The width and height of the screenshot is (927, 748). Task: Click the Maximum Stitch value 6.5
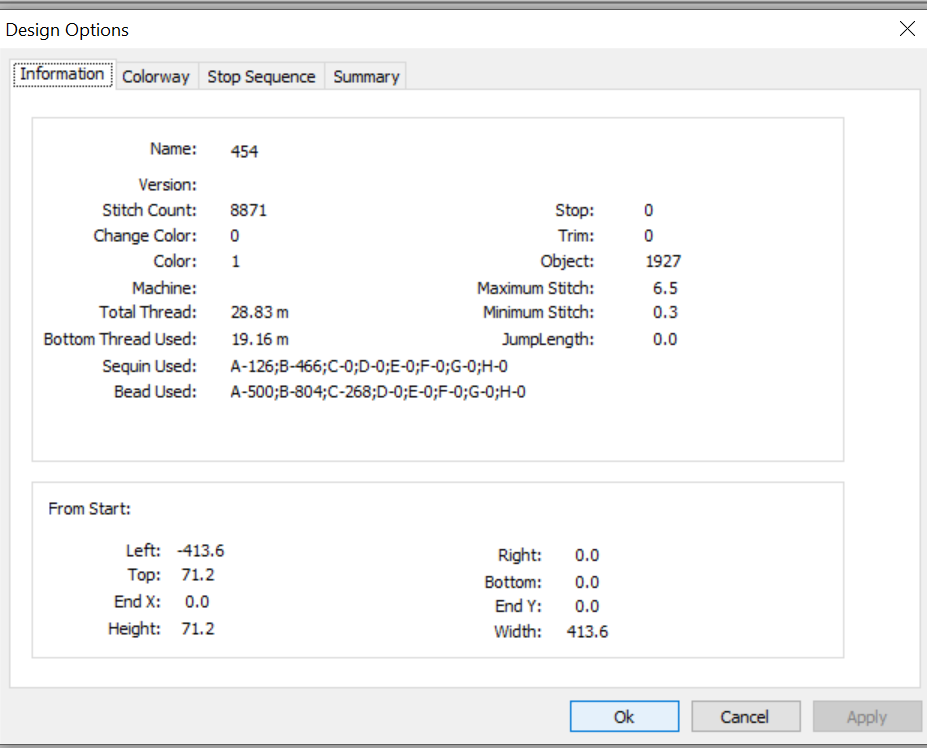tap(665, 289)
